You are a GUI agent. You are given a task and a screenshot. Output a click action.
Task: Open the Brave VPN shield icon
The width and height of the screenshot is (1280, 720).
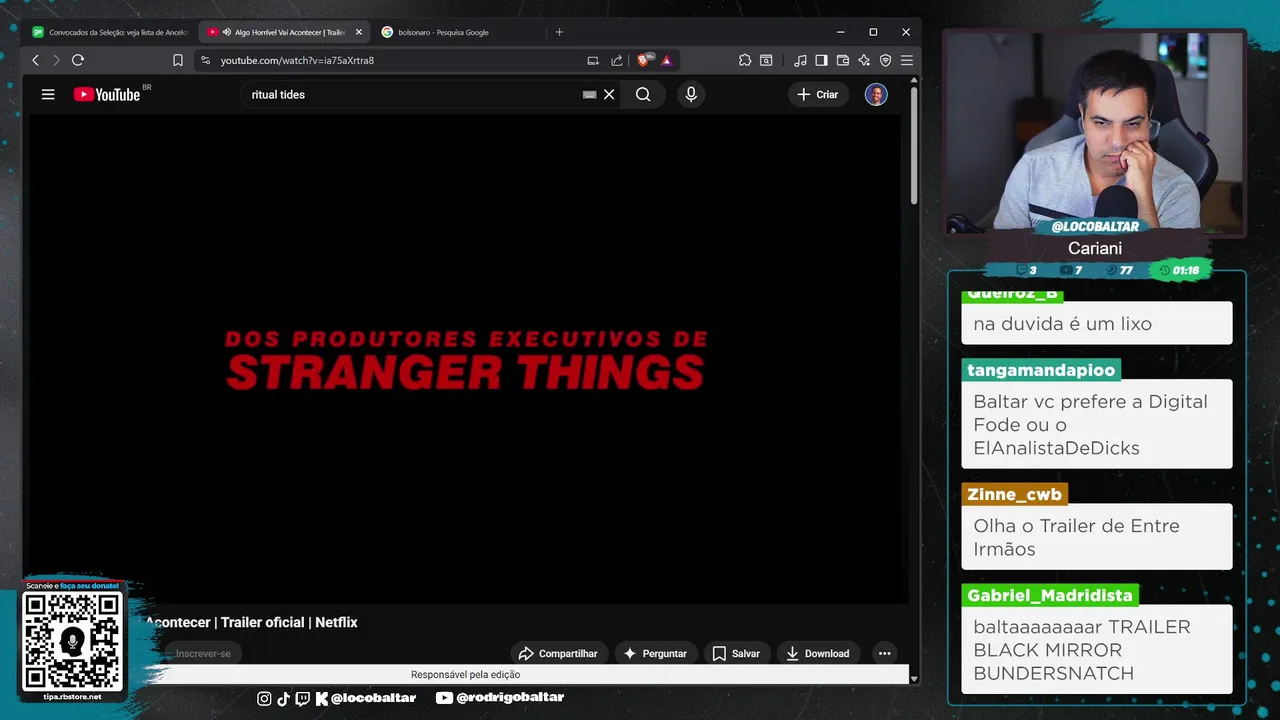coord(885,60)
